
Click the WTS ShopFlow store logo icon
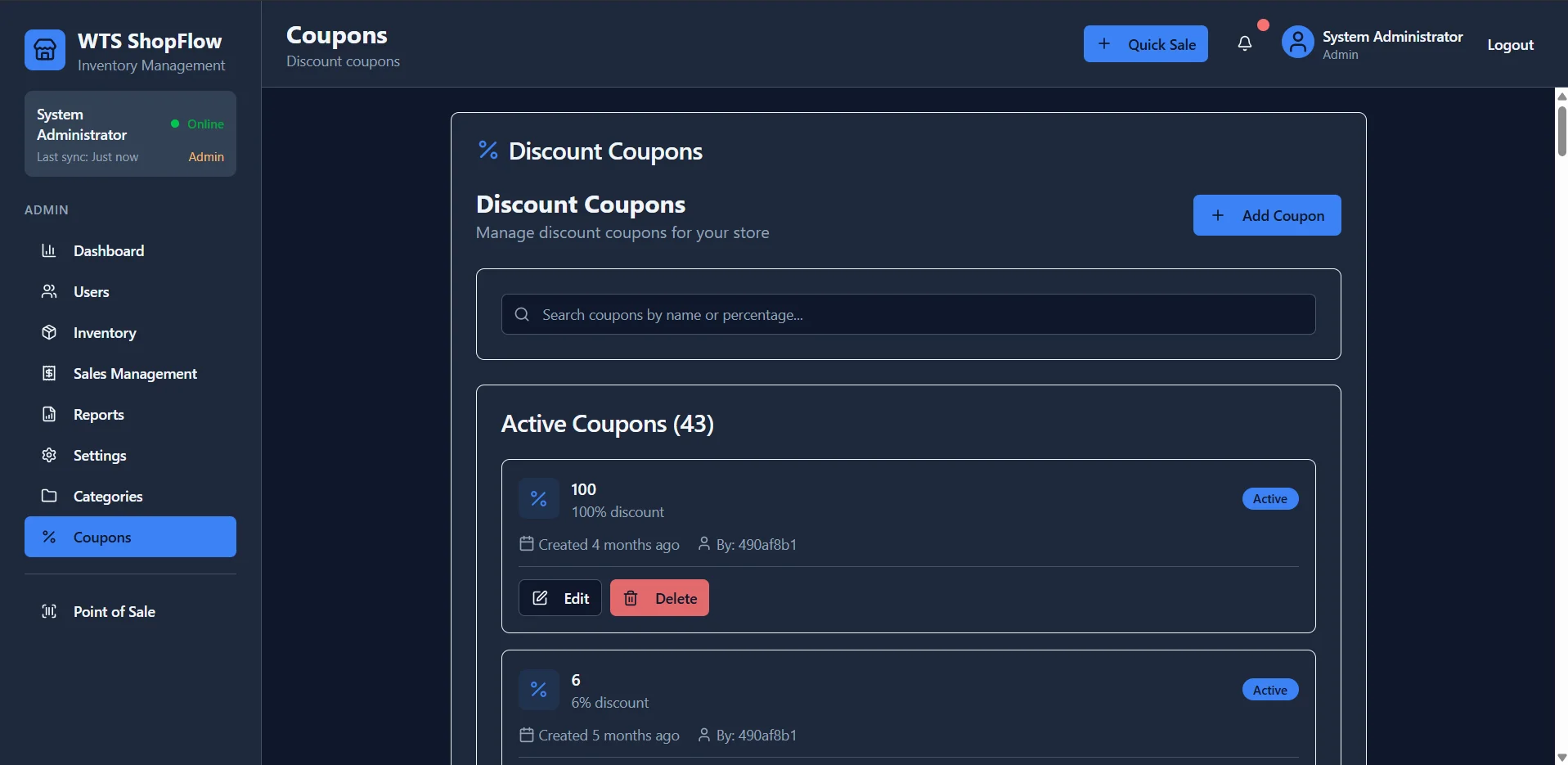tap(45, 50)
